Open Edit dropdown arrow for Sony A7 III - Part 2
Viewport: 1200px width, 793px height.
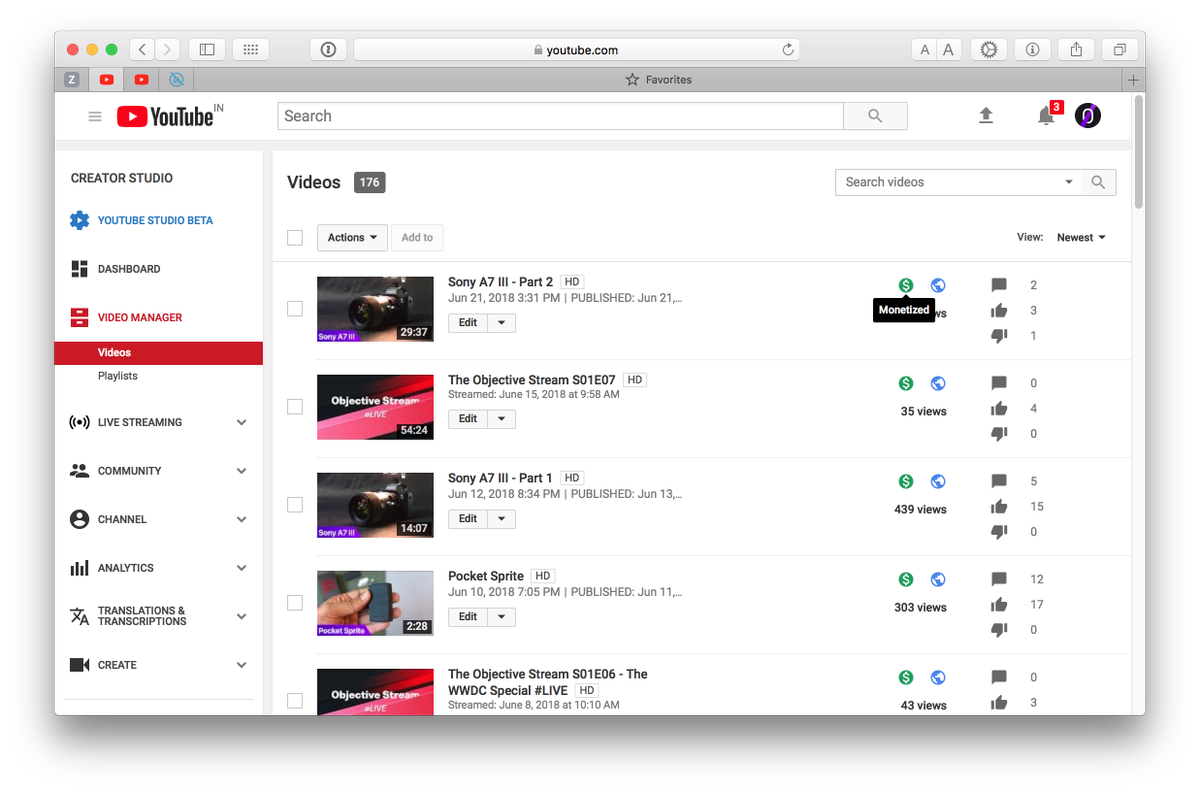coord(502,323)
